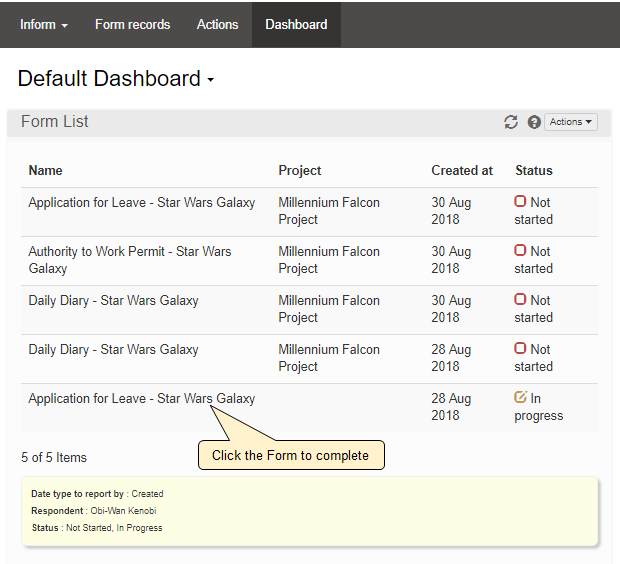Select the Dashboard tab
Screen dimensions: 620x564
click(x=296, y=24)
